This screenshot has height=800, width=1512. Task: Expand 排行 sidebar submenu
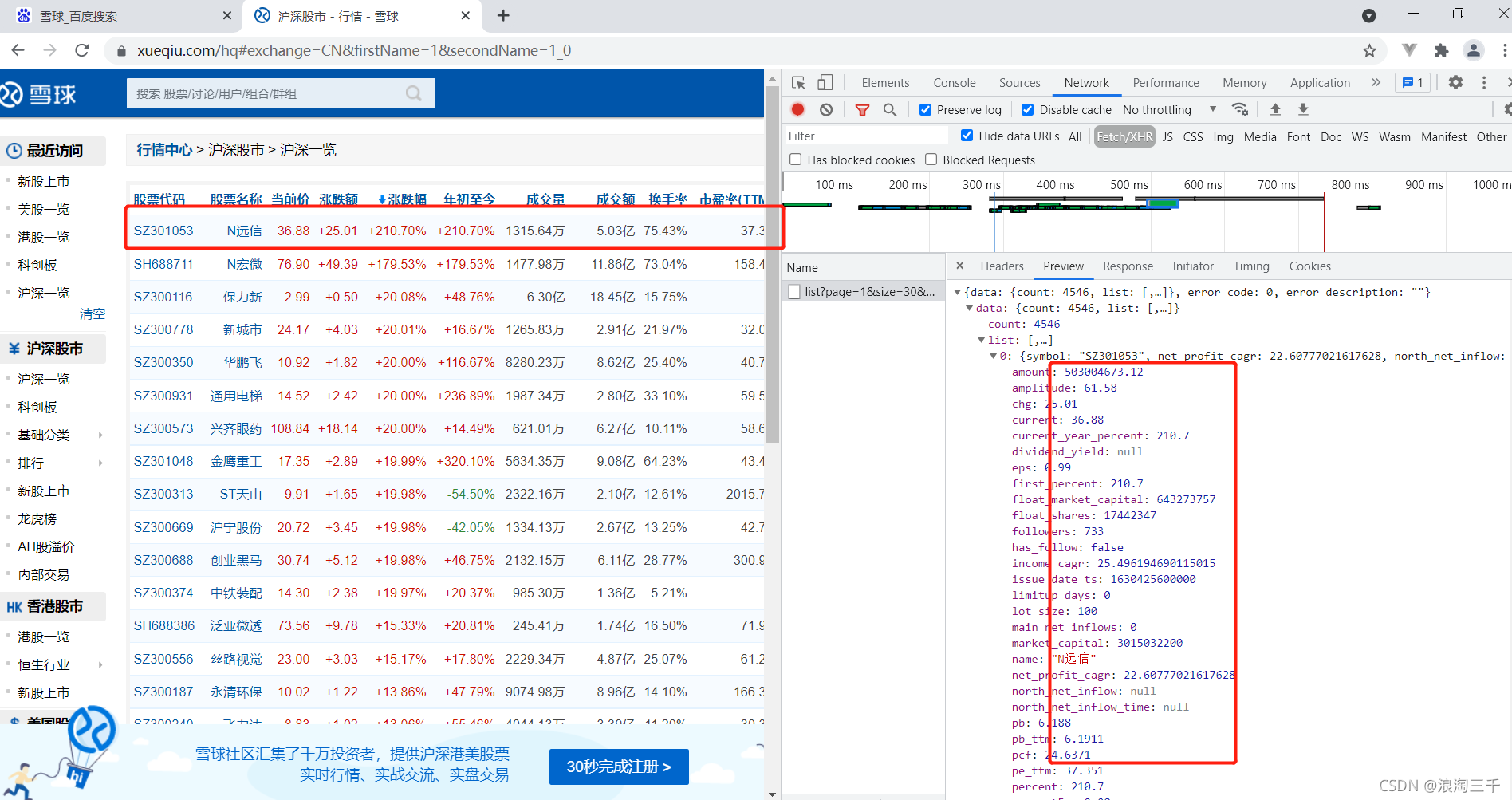[x=100, y=463]
